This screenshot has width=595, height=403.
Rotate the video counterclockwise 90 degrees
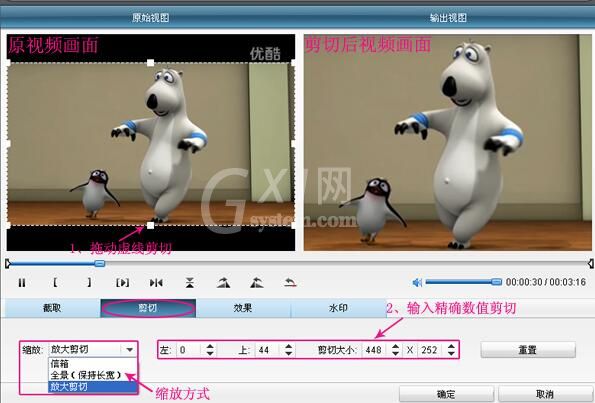257,283
